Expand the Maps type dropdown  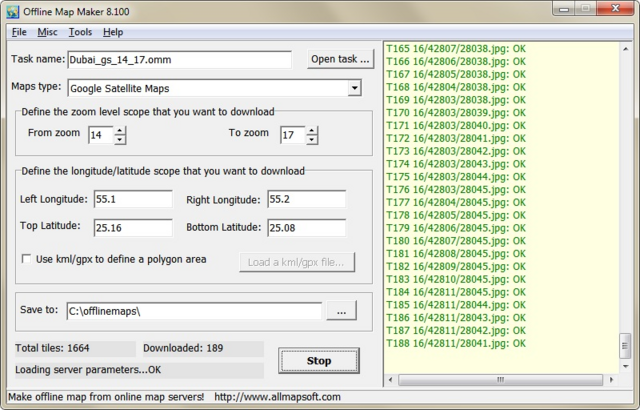click(x=355, y=88)
